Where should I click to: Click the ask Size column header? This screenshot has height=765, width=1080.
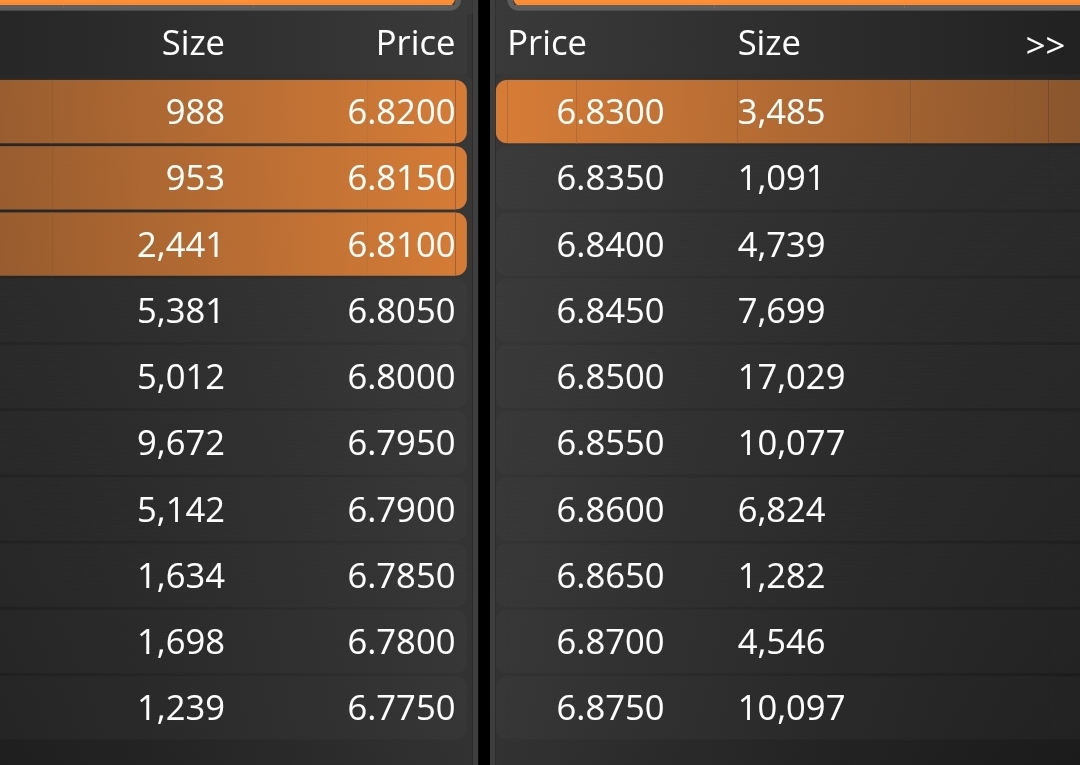point(769,43)
